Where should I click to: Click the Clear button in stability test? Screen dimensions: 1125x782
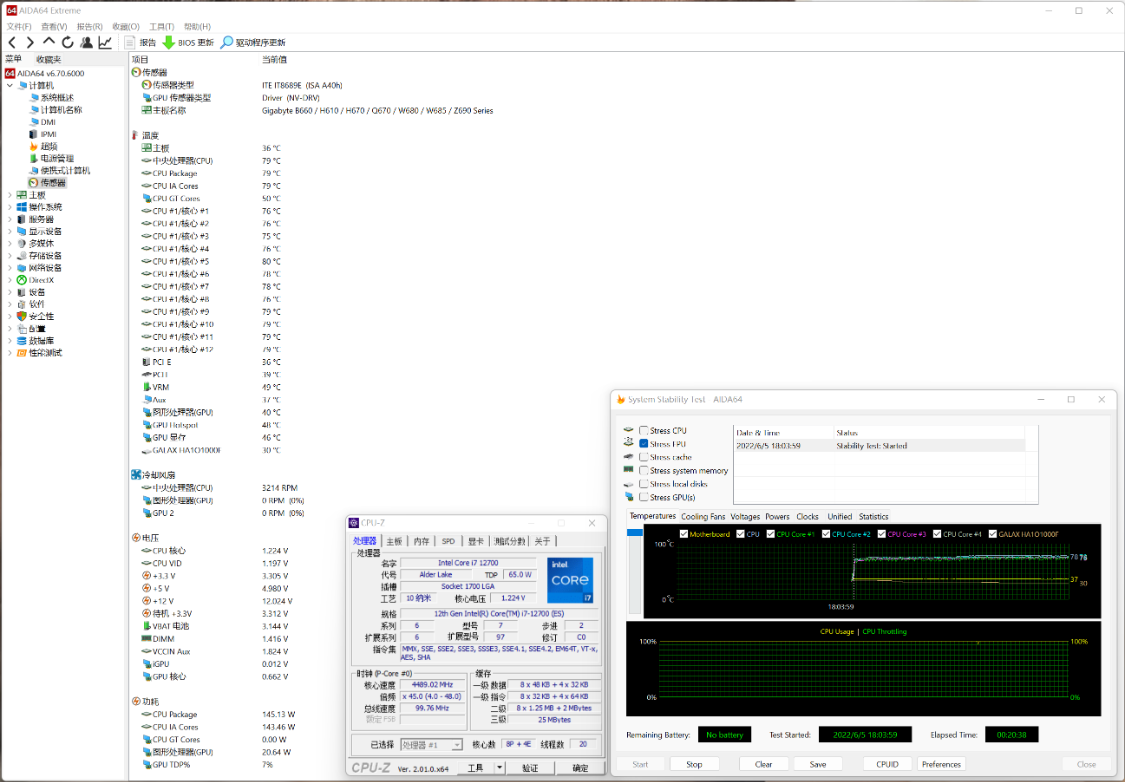click(x=763, y=764)
